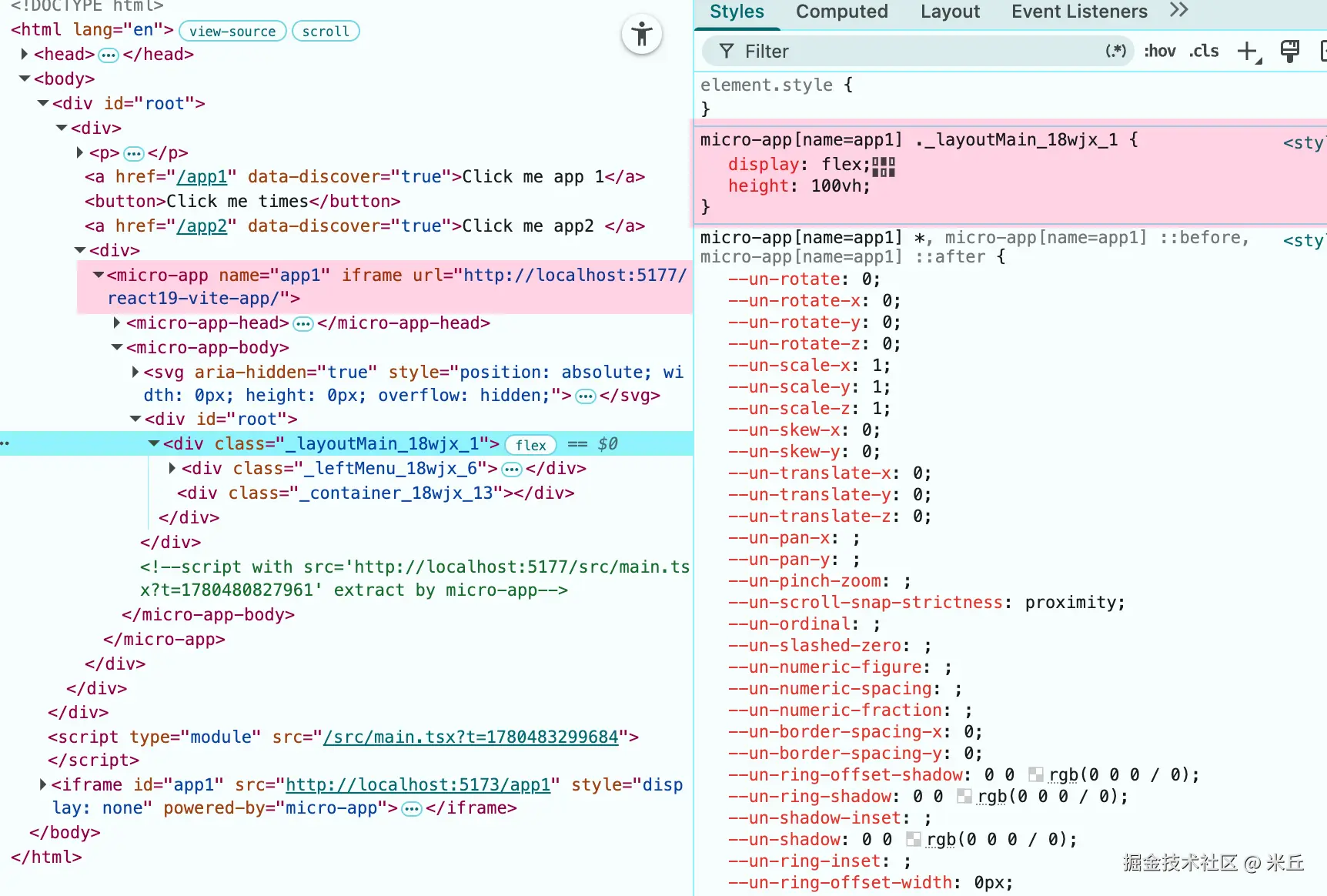
Task: Expand the micro-app-head ellipsis content
Action: pyautogui.click(x=303, y=324)
